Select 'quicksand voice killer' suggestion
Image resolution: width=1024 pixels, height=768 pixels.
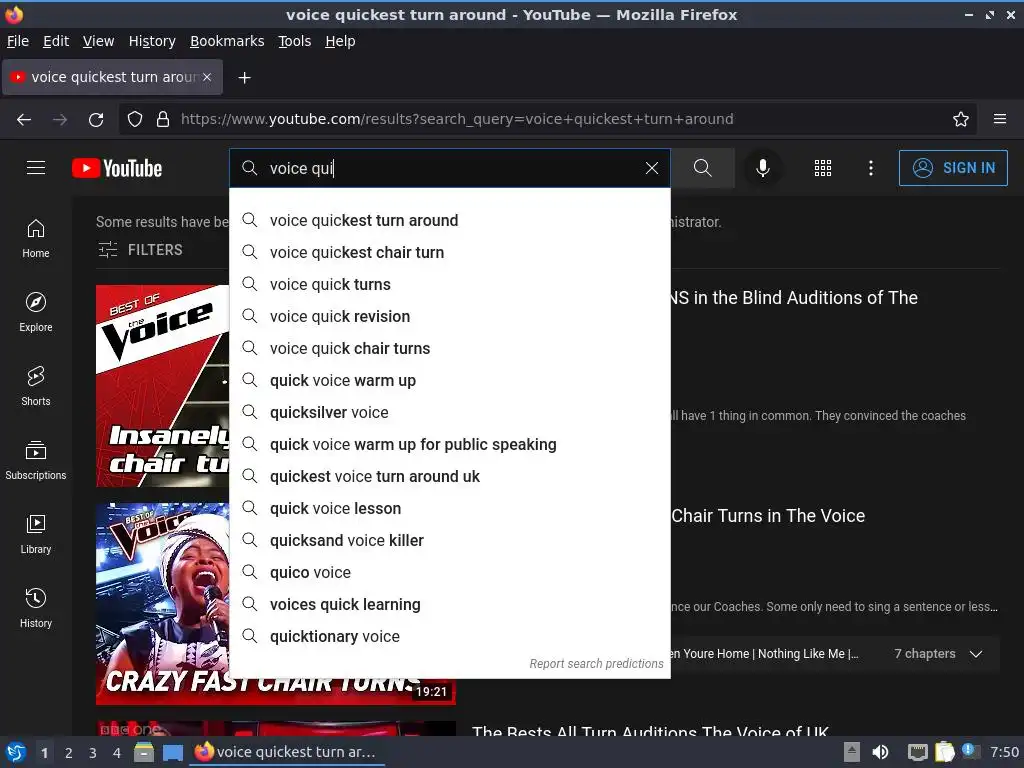[x=450, y=540]
